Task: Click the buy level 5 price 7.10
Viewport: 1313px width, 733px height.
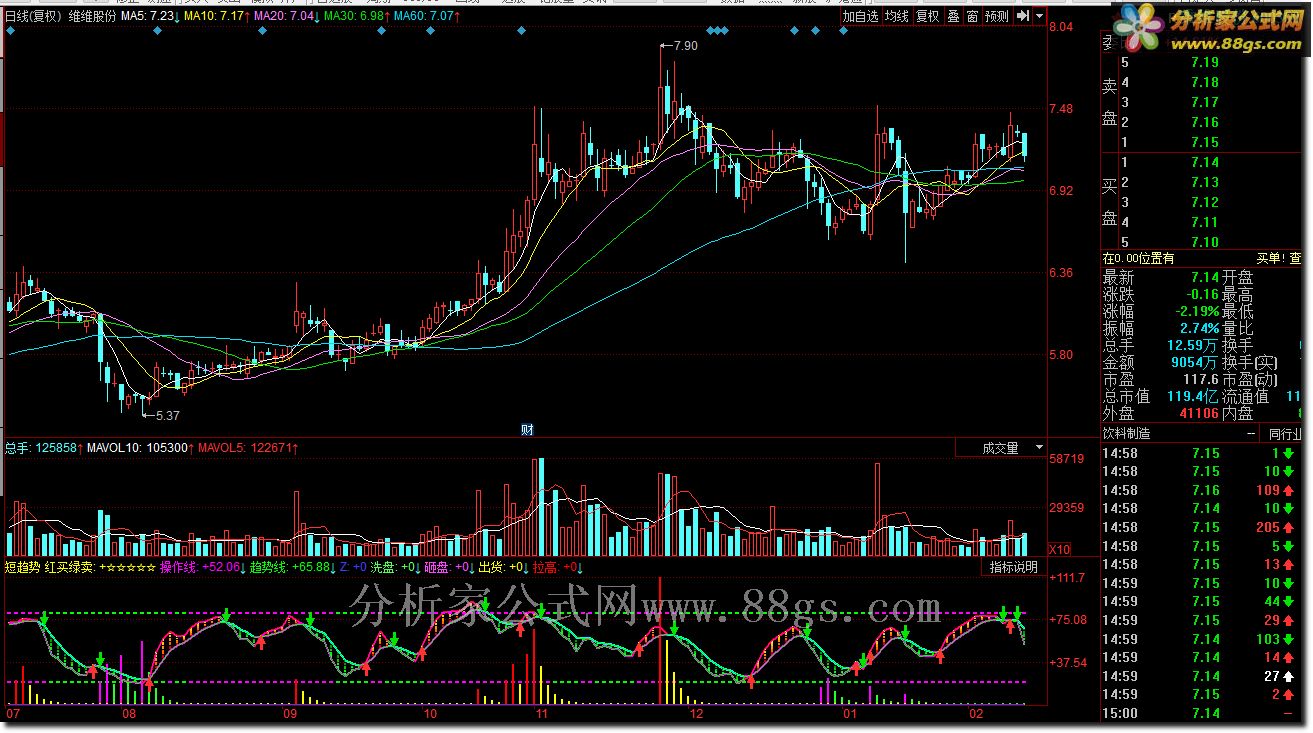Action: coord(1205,242)
